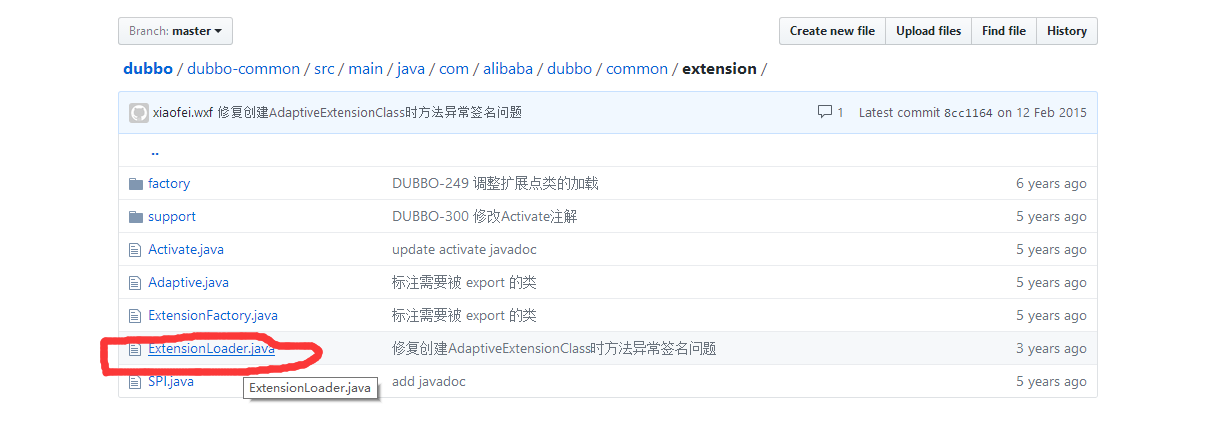Go to dubbo root in breadcrumb
The height and width of the screenshot is (436, 1217).
tap(147, 69)
